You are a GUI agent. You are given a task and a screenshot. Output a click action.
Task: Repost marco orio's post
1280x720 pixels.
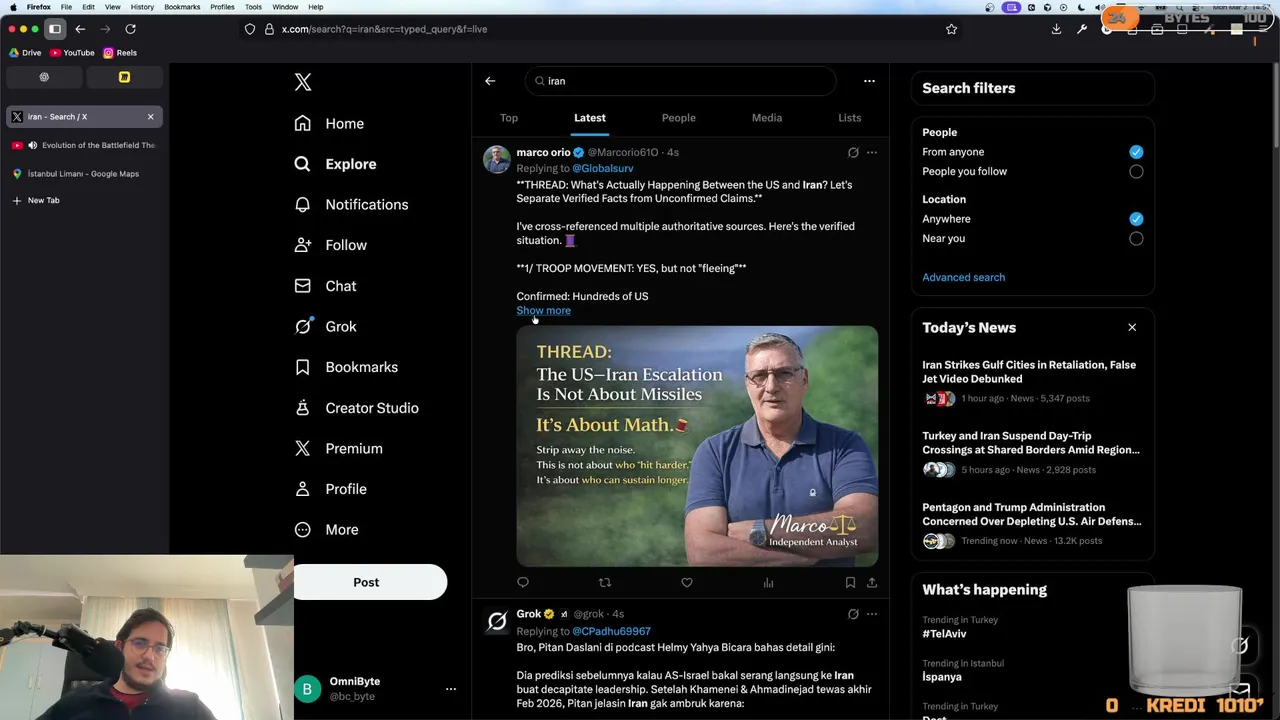(605, 582)
